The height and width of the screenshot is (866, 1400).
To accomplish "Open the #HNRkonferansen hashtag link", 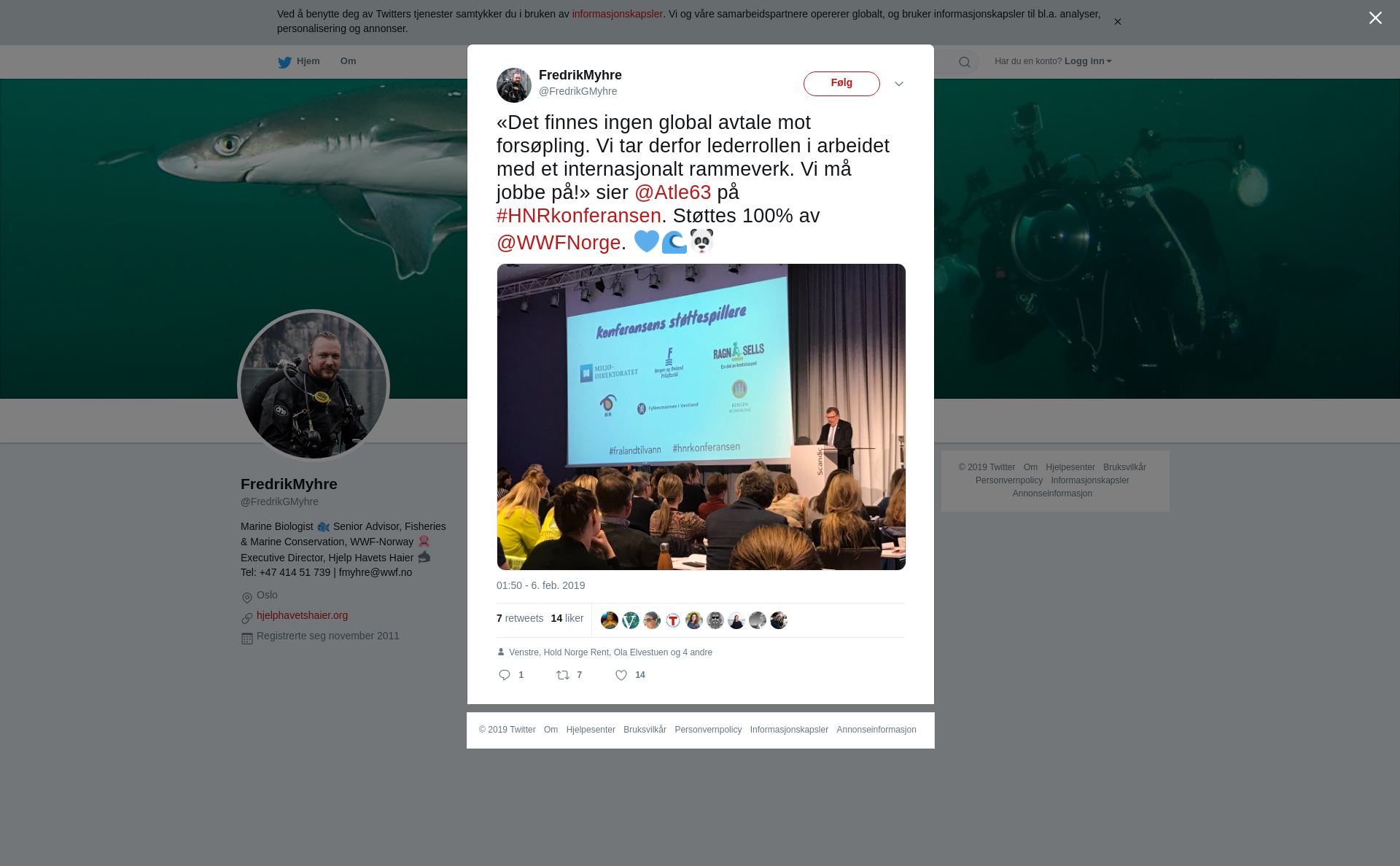I will [x=579, y=216].
